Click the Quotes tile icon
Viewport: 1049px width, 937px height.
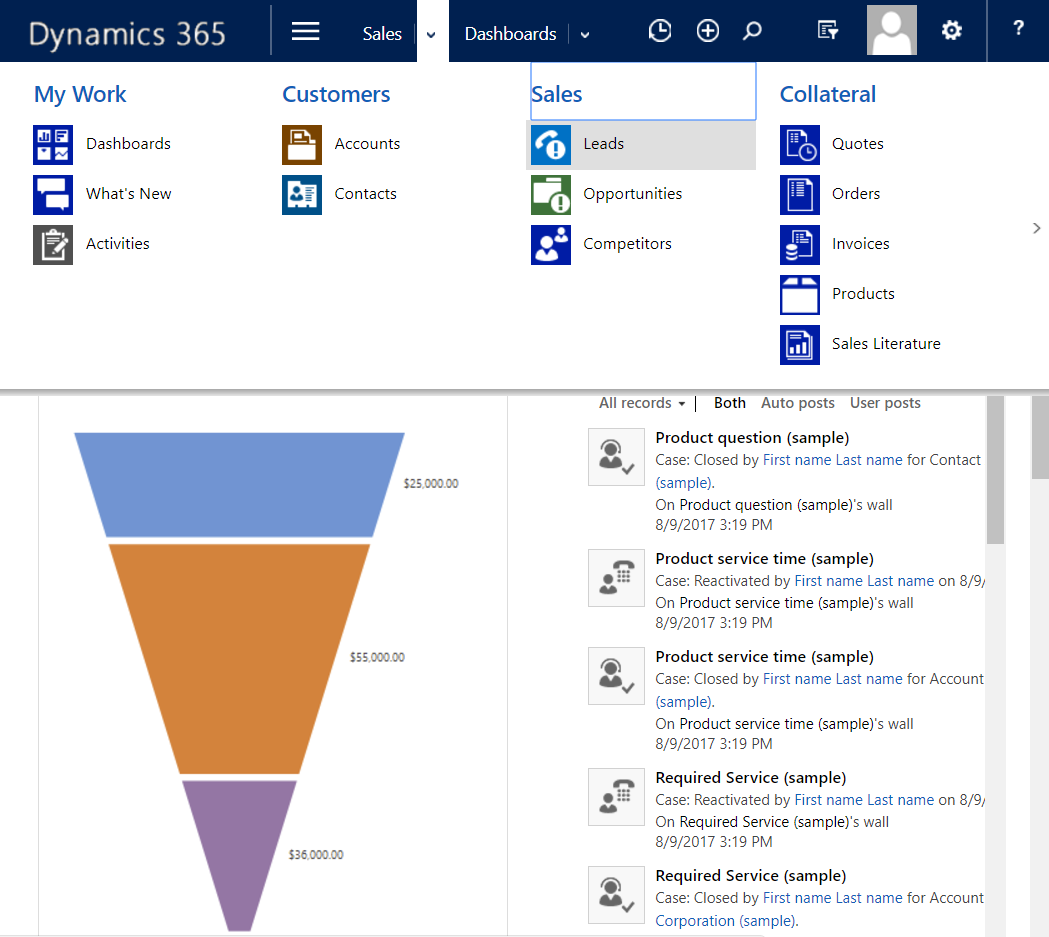(799, 144)
